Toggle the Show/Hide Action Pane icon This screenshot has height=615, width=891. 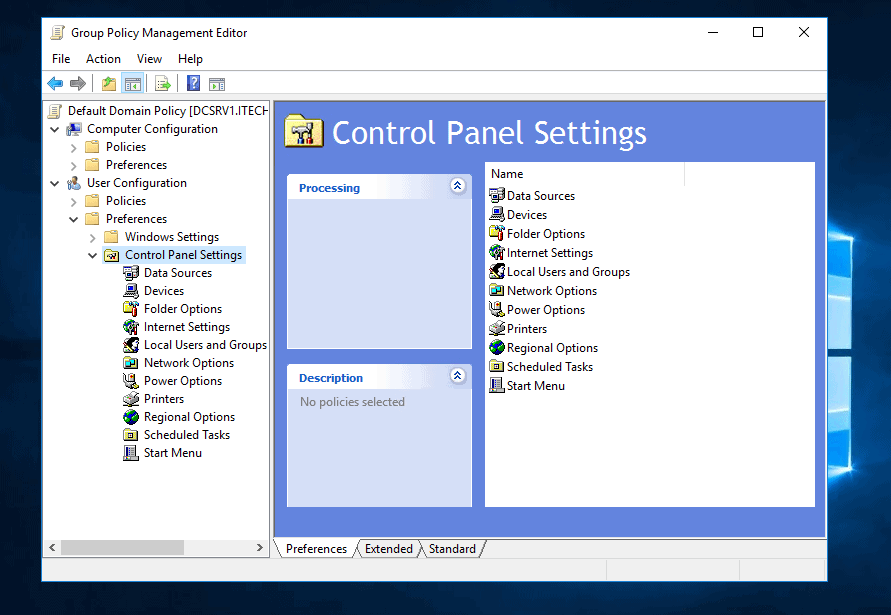(x=217, y=84)
